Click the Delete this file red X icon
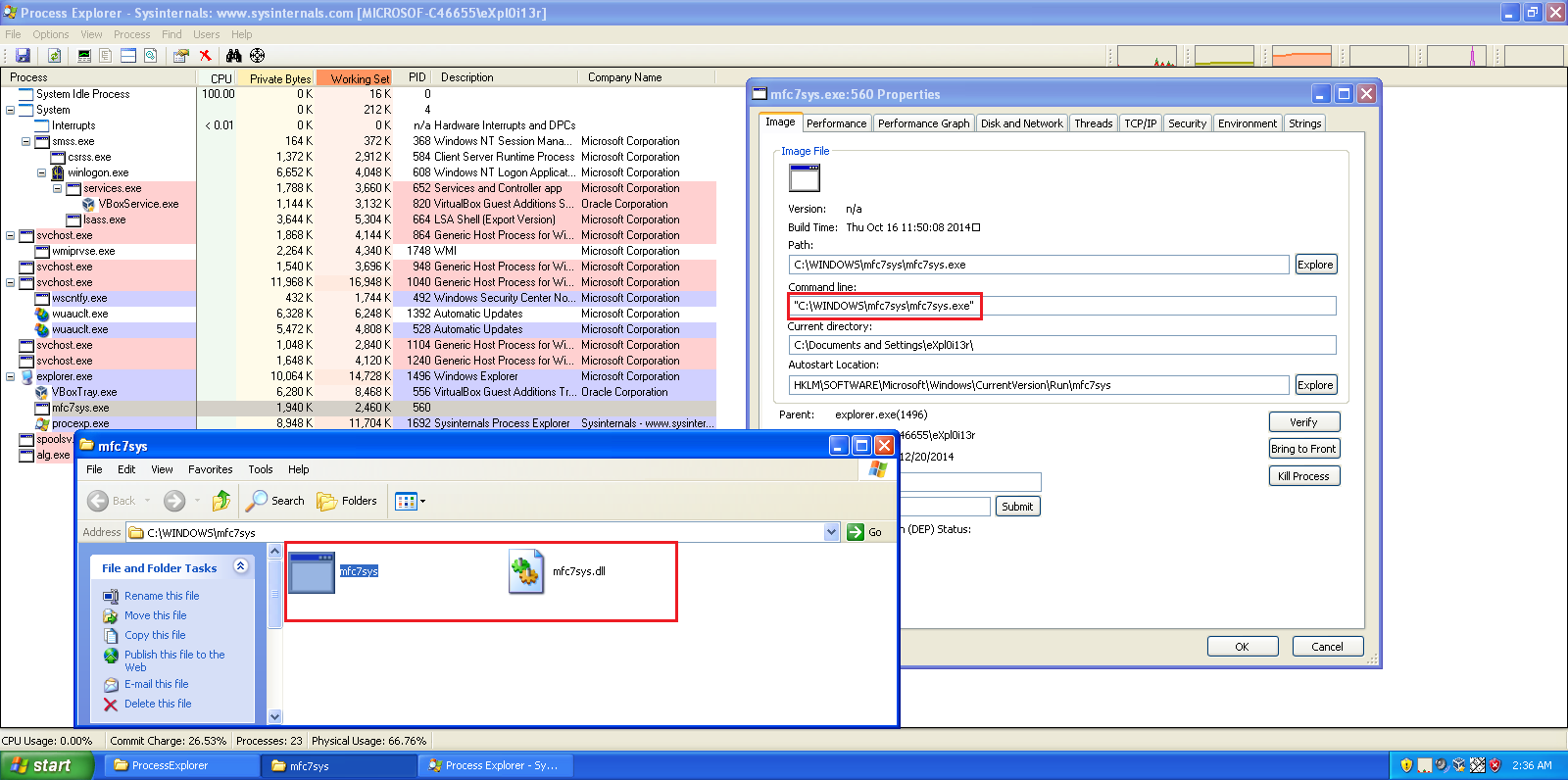1568x780 pixels. tap(111, 705)
